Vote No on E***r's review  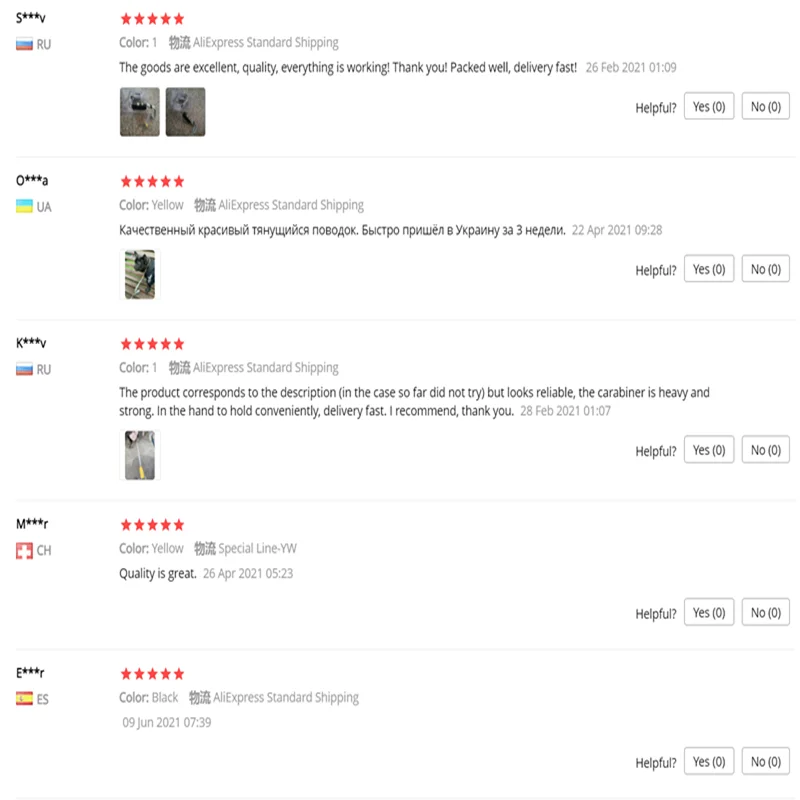765,762
